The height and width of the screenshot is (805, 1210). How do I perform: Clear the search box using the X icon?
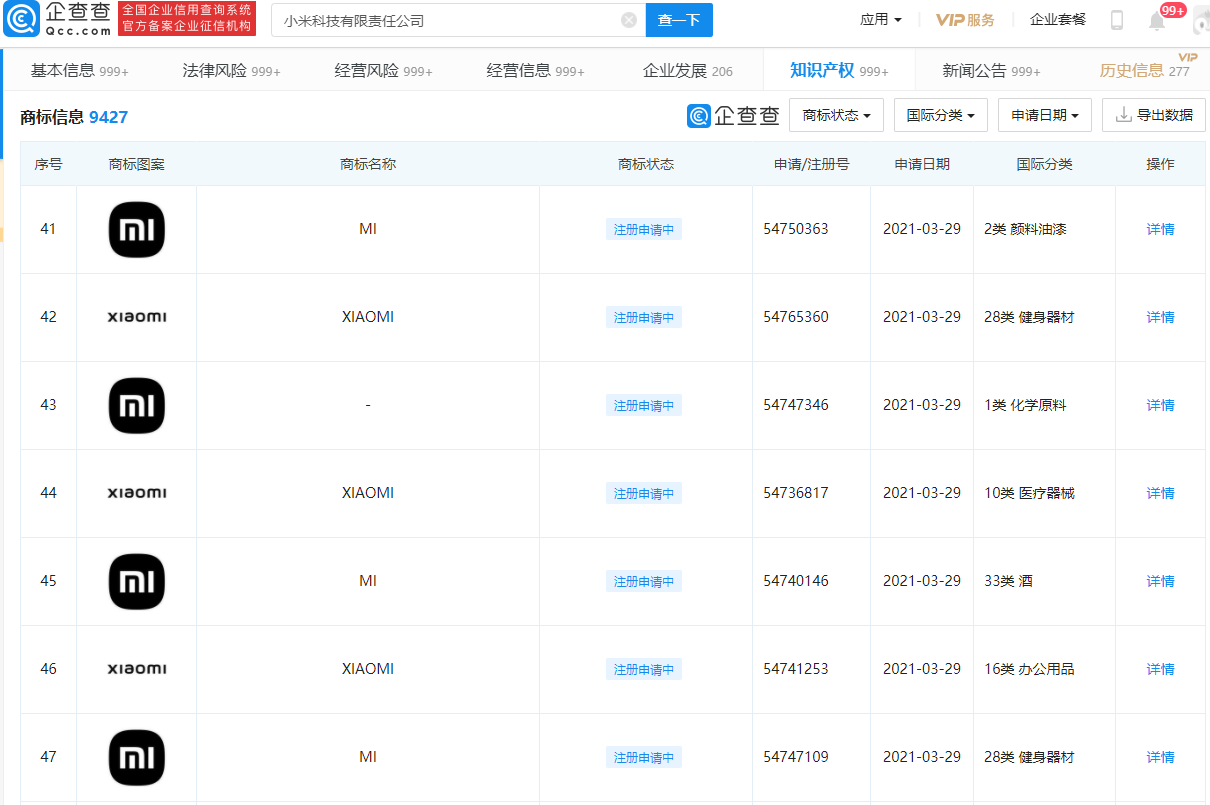click(x=628, y=20)
